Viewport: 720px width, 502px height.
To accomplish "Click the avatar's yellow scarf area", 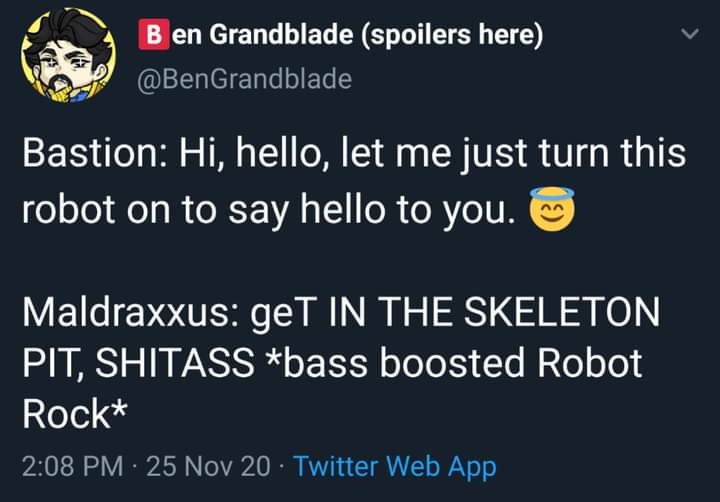I will (69, 92).
